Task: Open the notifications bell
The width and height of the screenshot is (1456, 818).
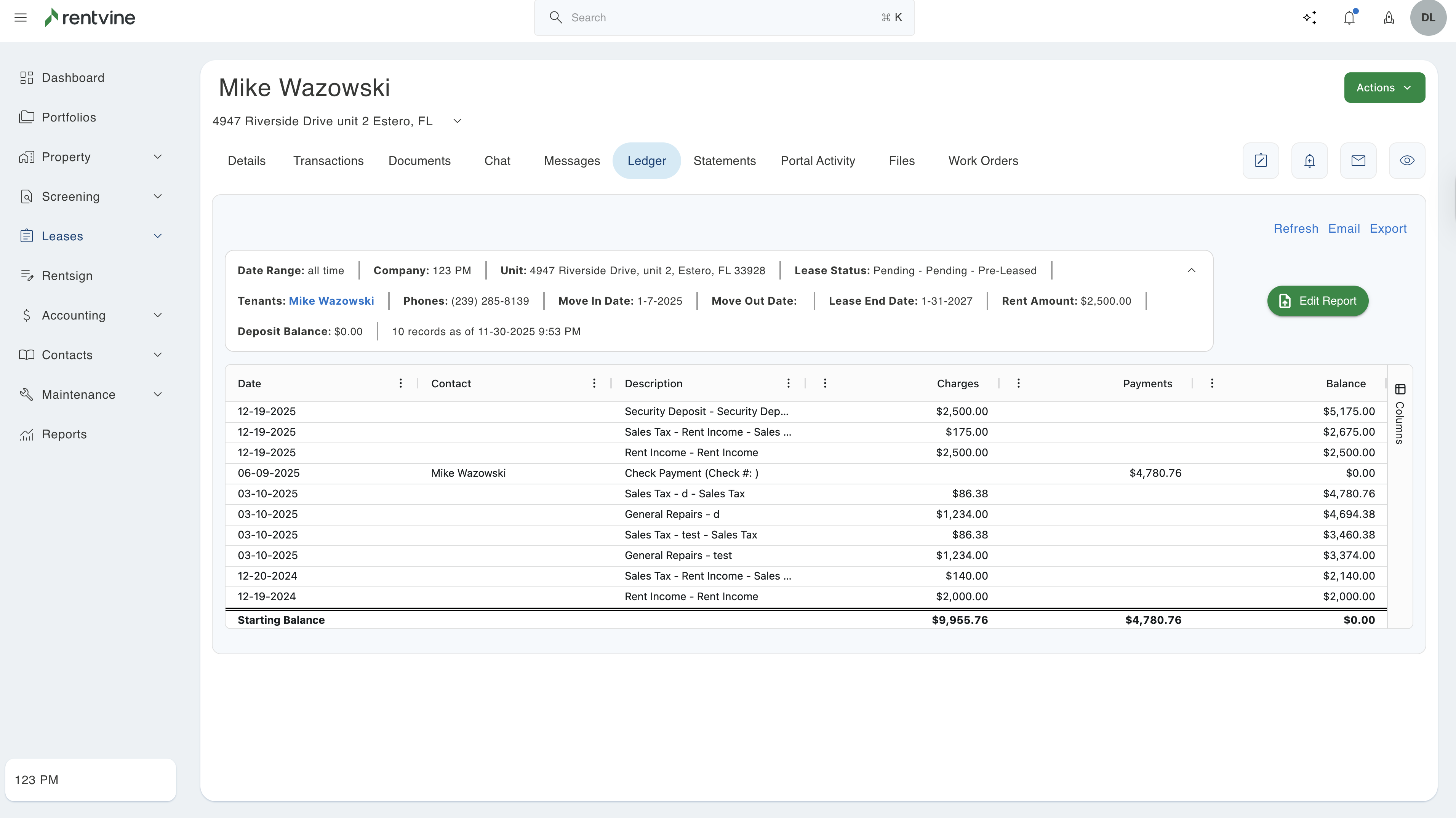Action: [1349, 18]
